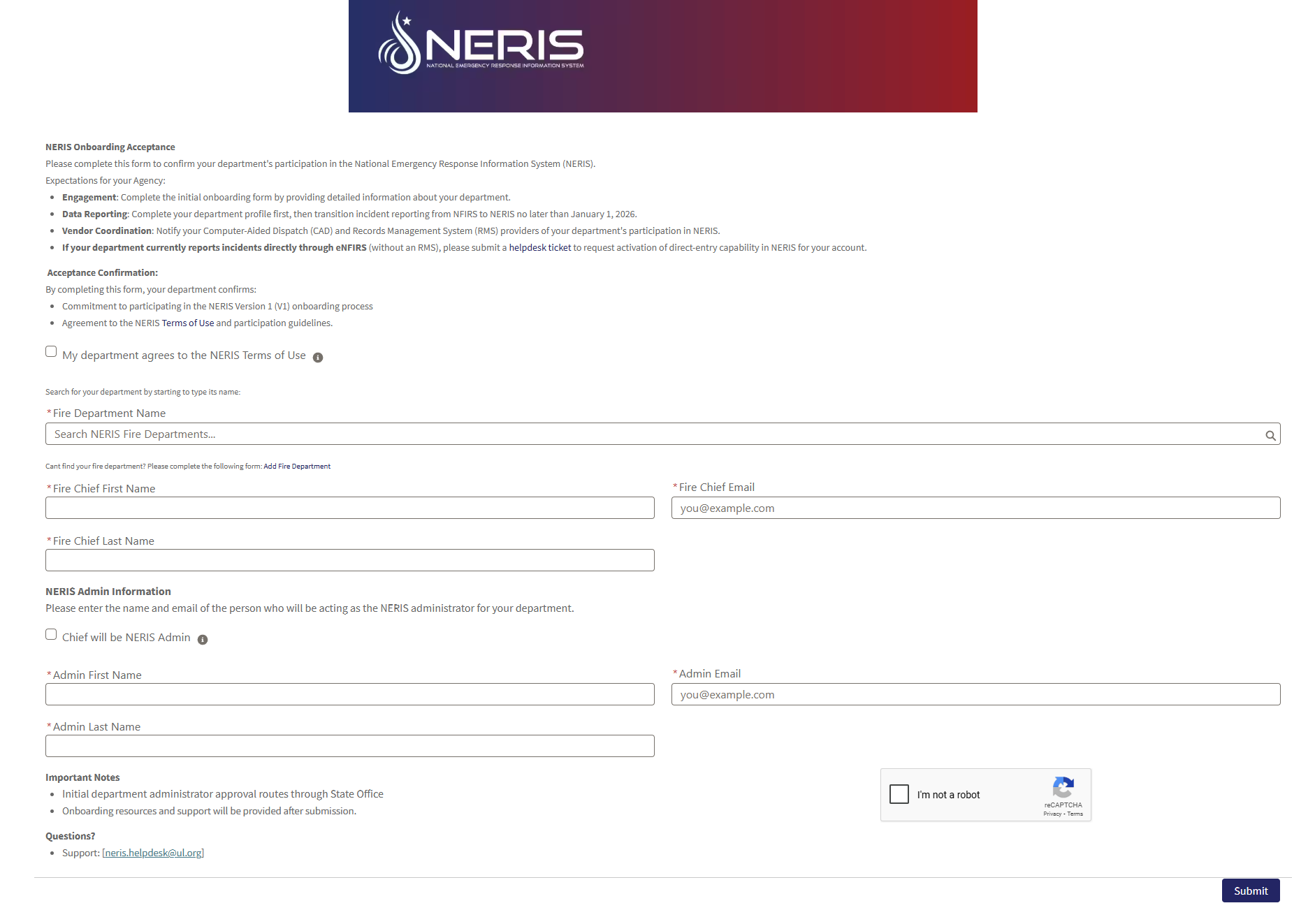Image resolution: width=1315 pixels, height=924 pixels.
Task: Click the helpdesk ticket link
Action: tap(539, 247)
